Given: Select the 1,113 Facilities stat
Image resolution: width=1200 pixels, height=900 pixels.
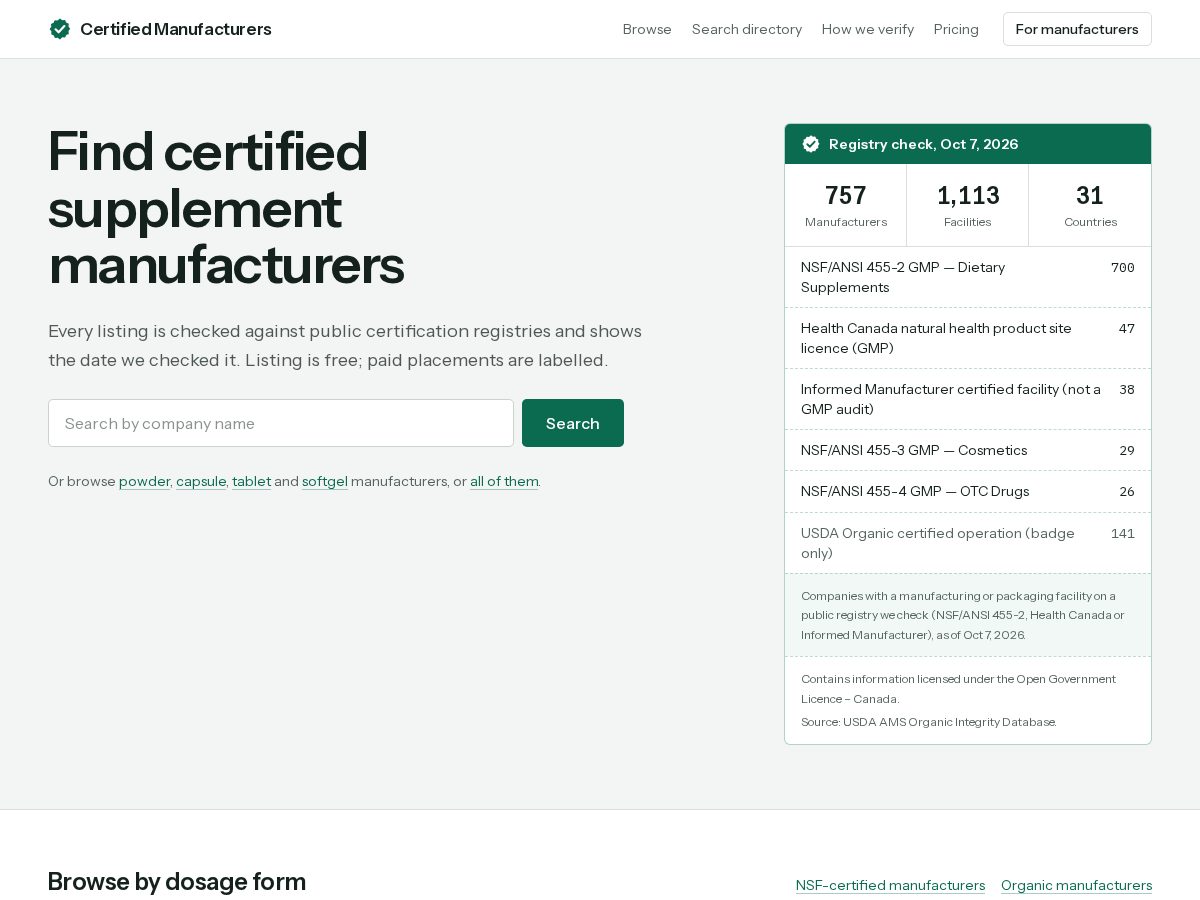Looking at the screenshot, I should coord(968,205).
